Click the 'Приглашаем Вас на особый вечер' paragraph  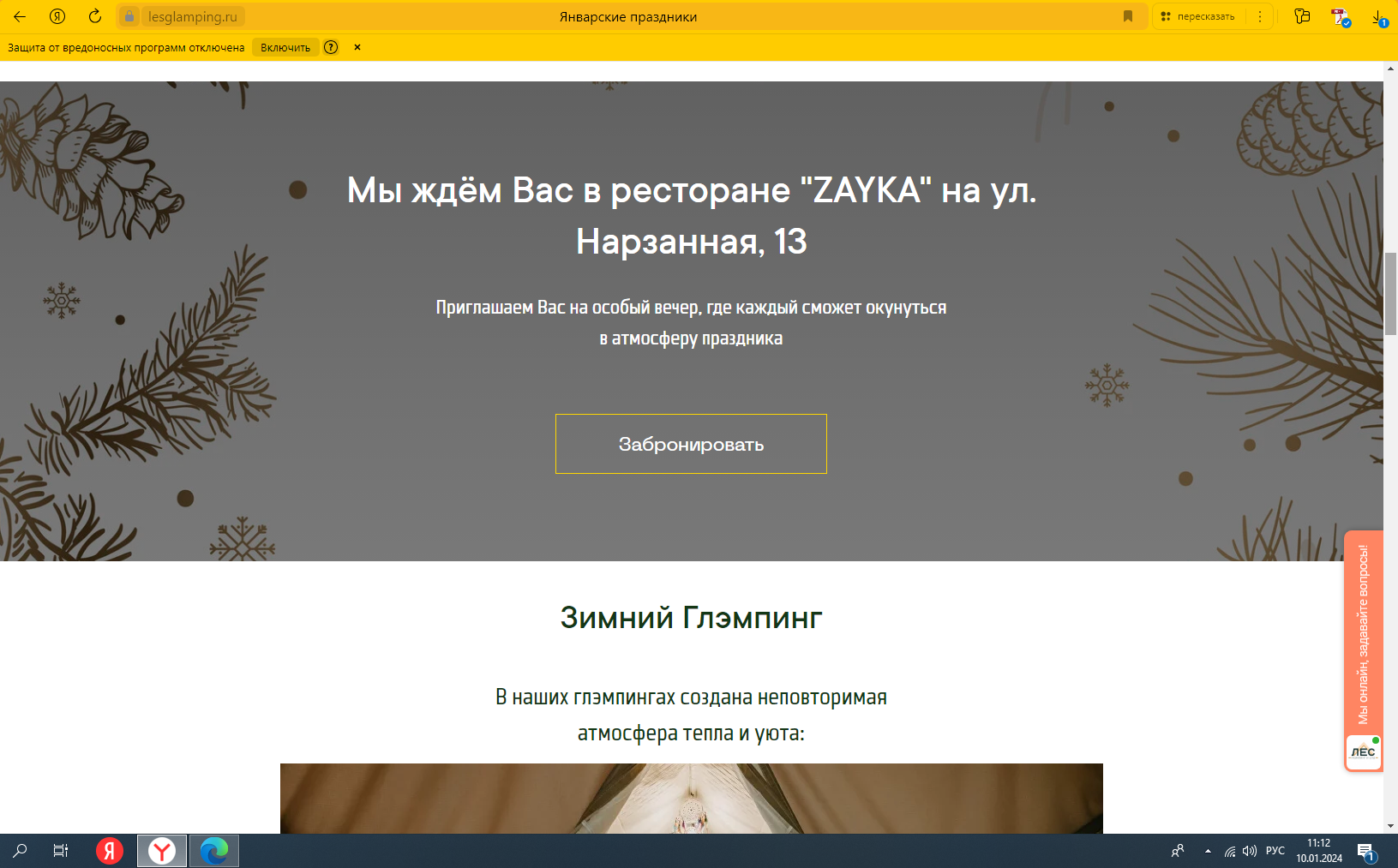point(691,322)
